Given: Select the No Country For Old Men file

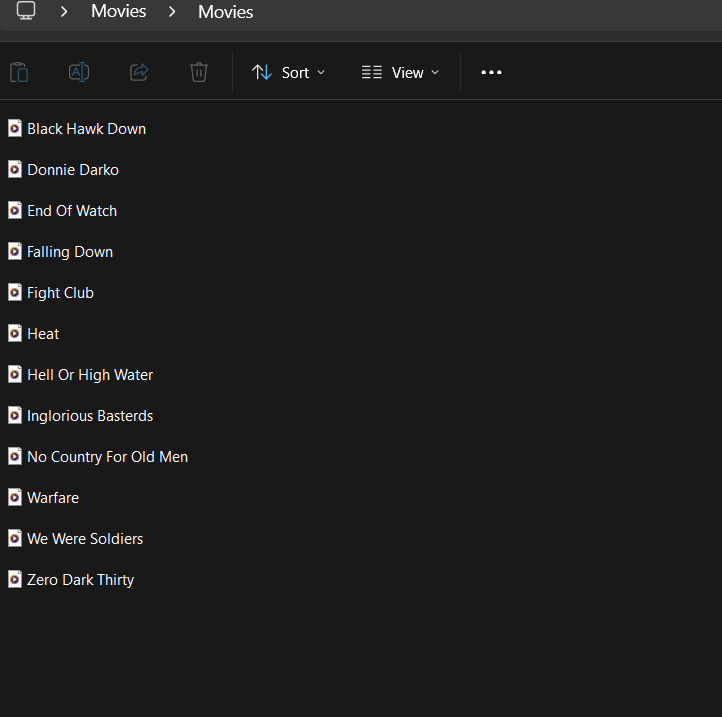Looking at the screenshot, I should coord(98,457).
